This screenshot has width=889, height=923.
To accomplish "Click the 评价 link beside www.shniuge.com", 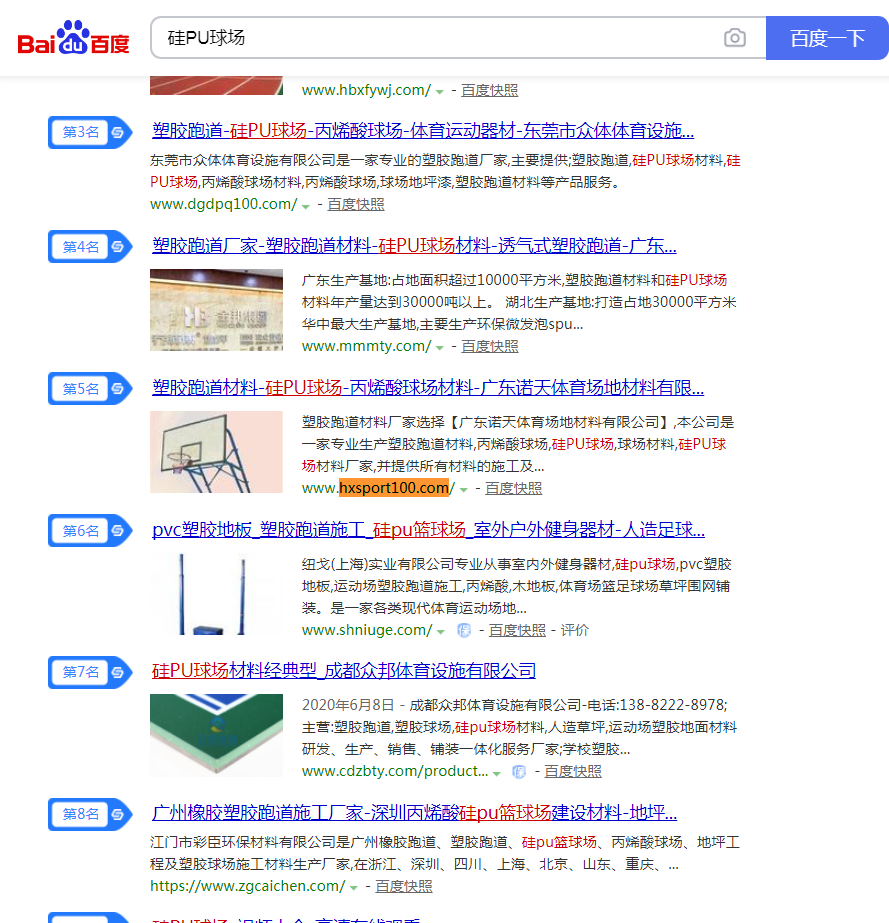I will point(575,630).
